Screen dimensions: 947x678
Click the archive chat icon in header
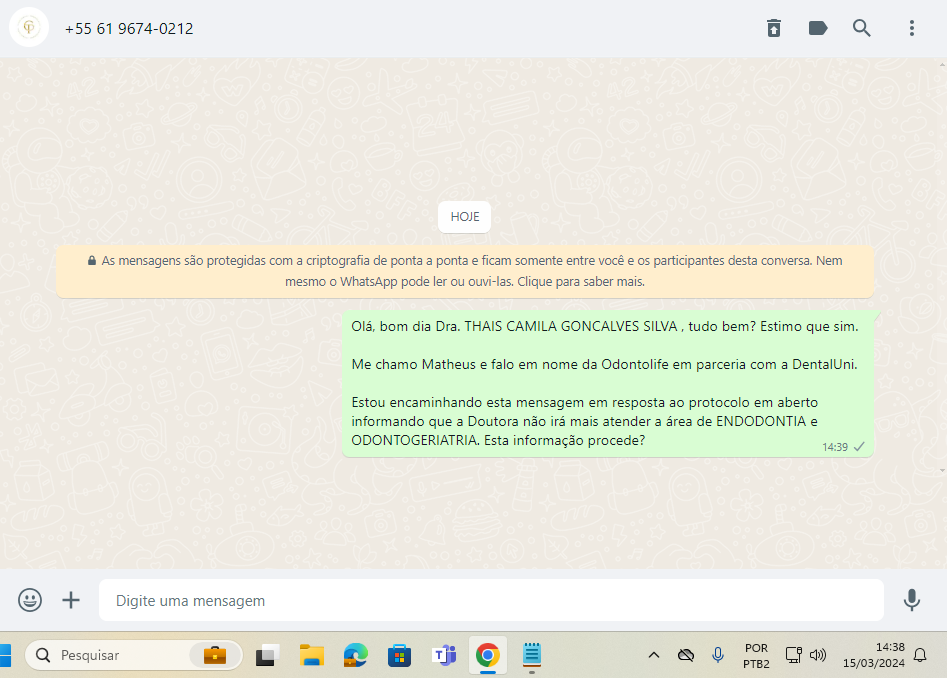(774, 28)
